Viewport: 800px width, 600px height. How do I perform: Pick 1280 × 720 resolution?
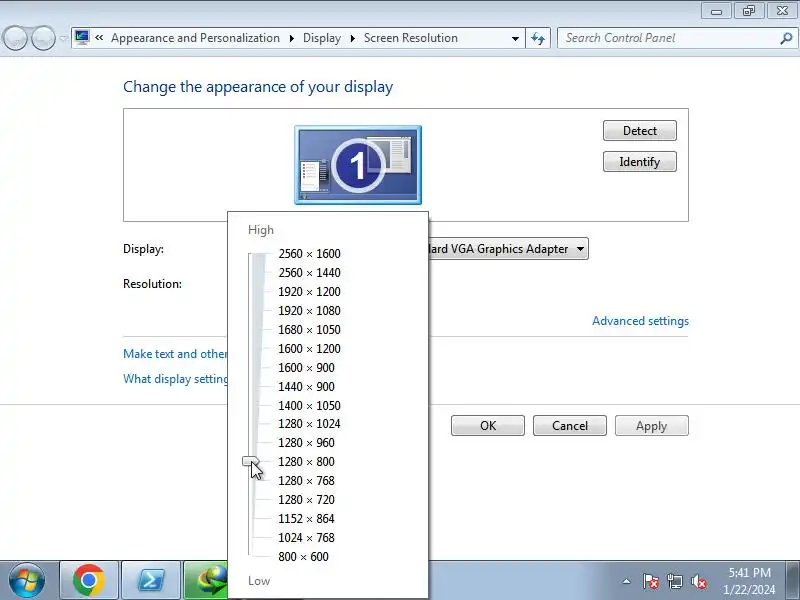click(306, 499)
